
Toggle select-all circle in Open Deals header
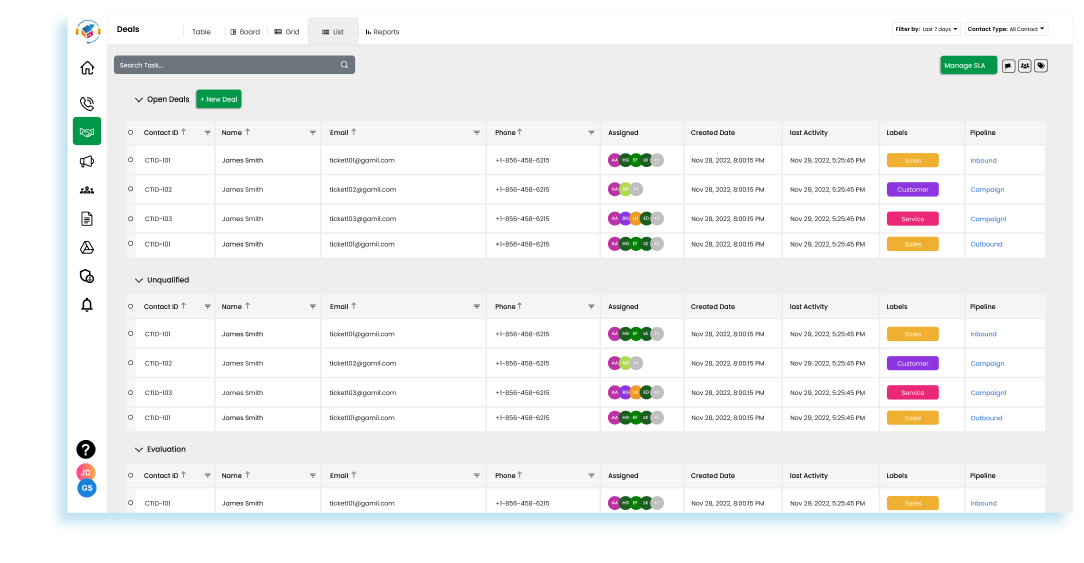coord(130,132)
